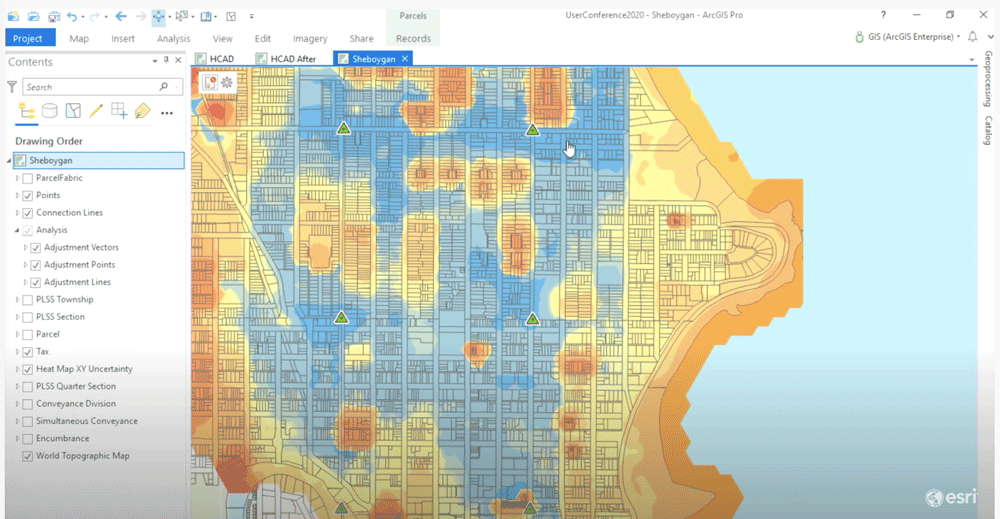Select List By Data Source view
This screenshot has width=1000, height=519.
50,111
